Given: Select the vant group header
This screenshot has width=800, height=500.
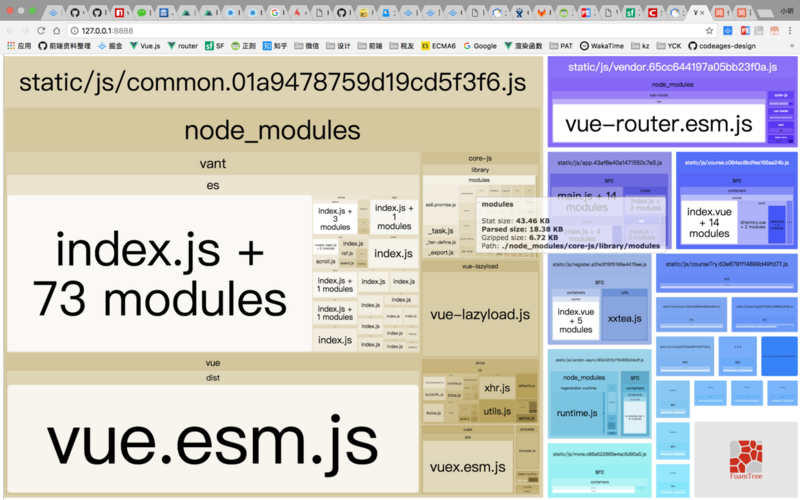Looking at the screenshot, I should click(x=213, y=163).
